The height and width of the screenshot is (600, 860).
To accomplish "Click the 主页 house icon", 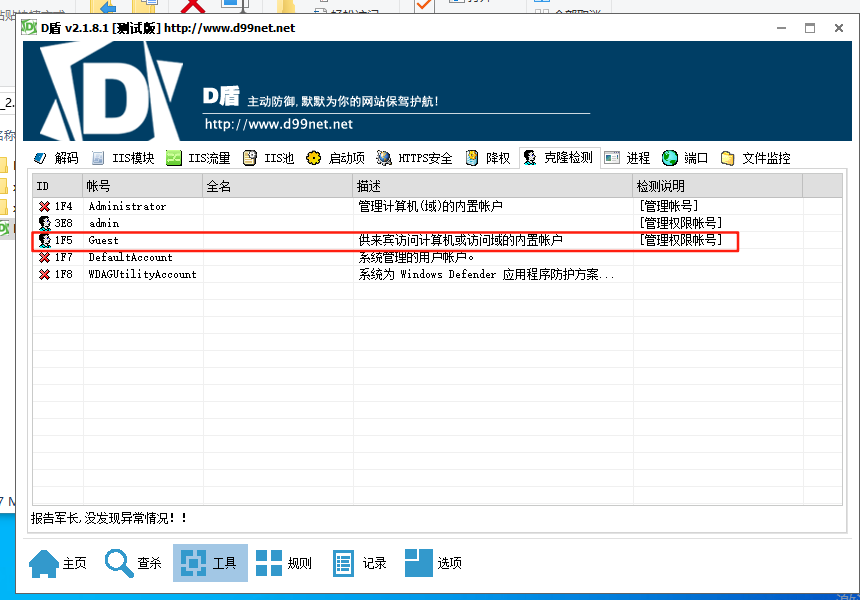I will pos(44,563).
